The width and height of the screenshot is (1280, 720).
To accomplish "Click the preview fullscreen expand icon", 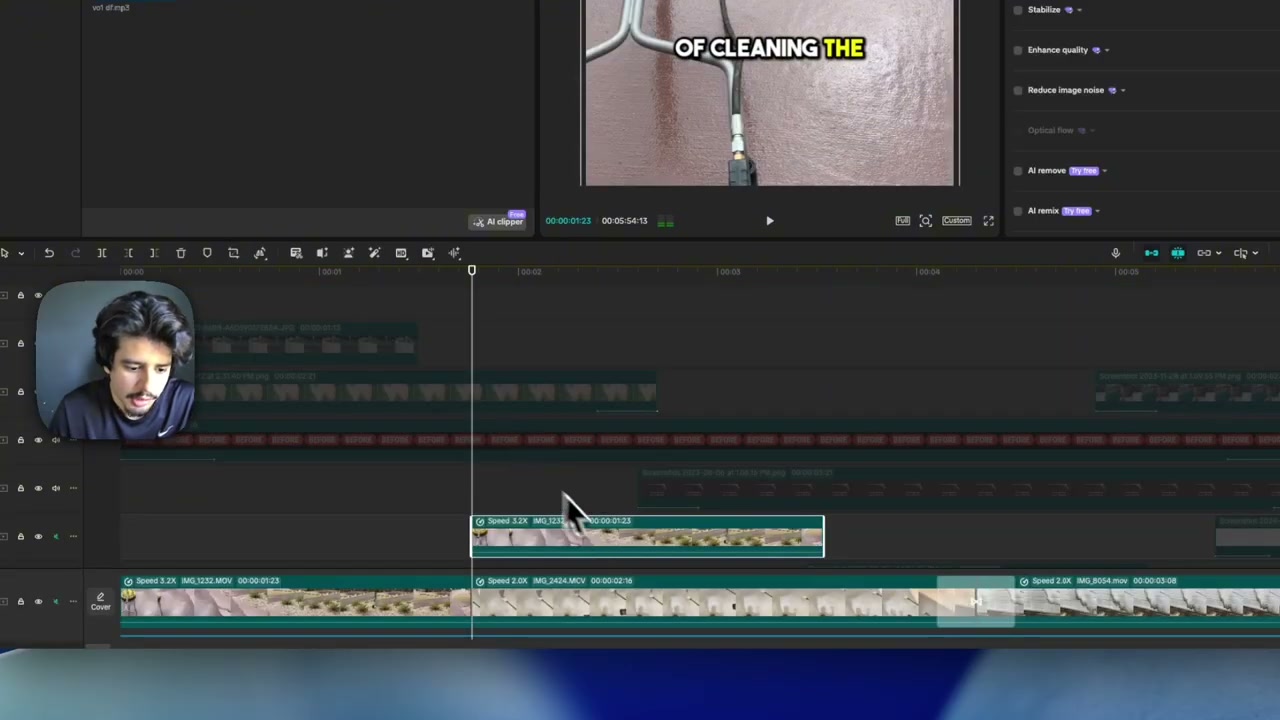I will pos(988,221).
